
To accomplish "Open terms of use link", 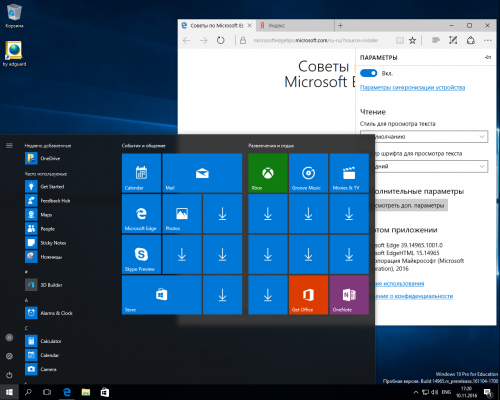I will point(399,284).
